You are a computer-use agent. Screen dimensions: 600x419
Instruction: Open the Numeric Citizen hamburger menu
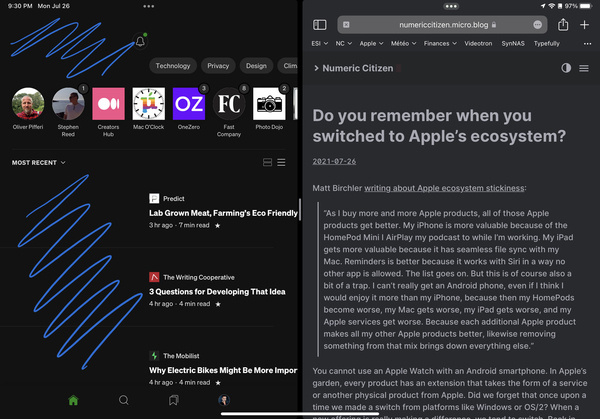[x=585, y=68]
